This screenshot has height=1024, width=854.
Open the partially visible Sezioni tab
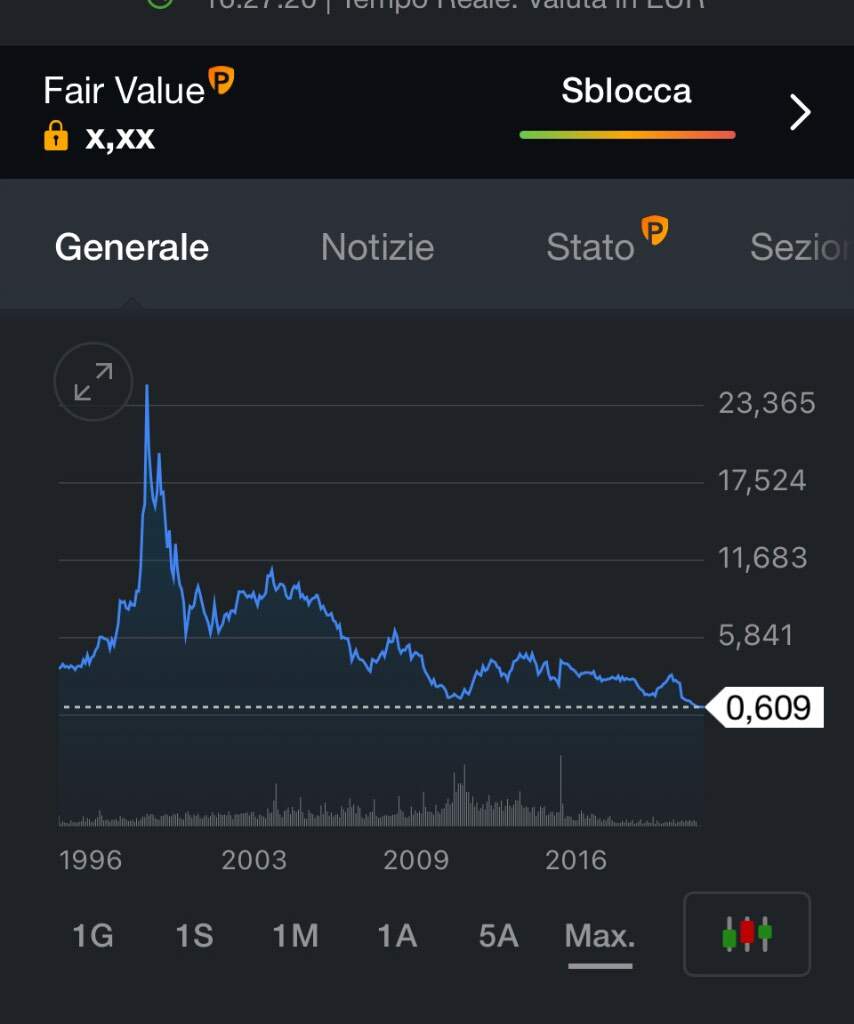(802, 248)
